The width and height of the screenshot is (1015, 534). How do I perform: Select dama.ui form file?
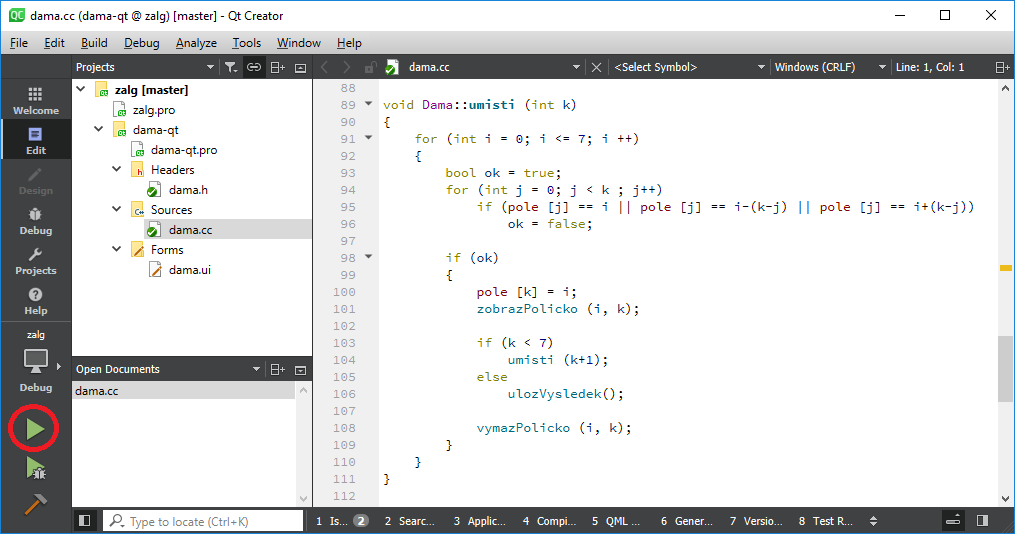(x=190, y=269)
